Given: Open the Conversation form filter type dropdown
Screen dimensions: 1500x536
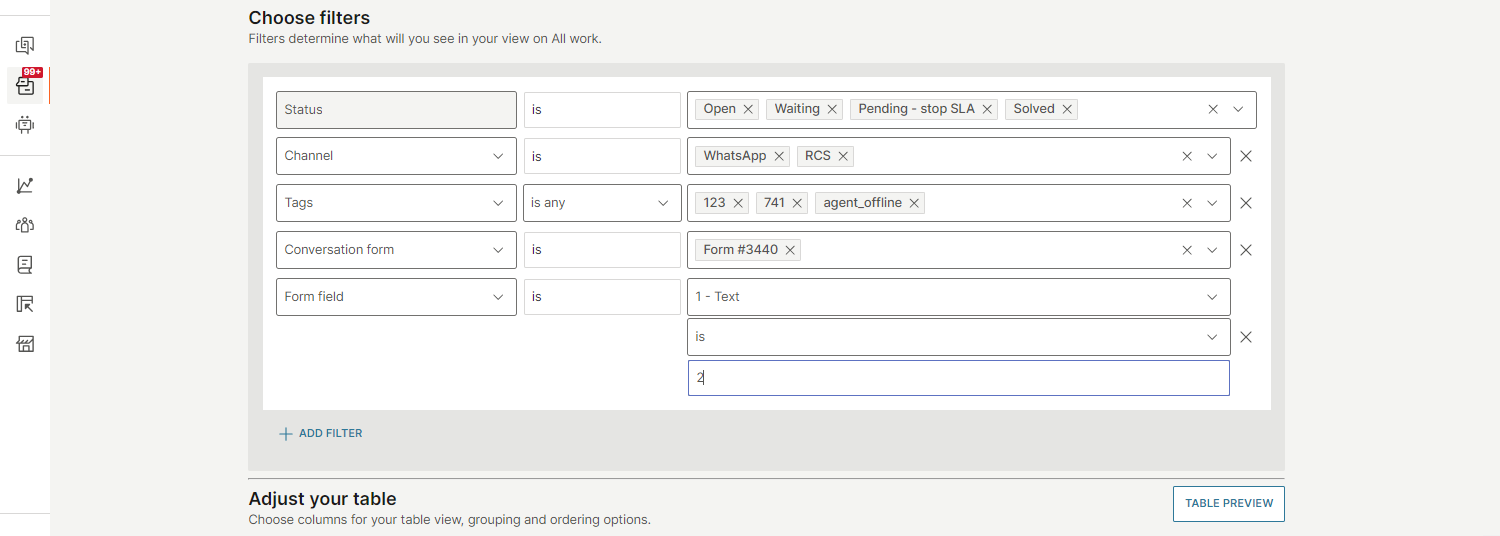Looking at the screenshot, I should 396,250.
